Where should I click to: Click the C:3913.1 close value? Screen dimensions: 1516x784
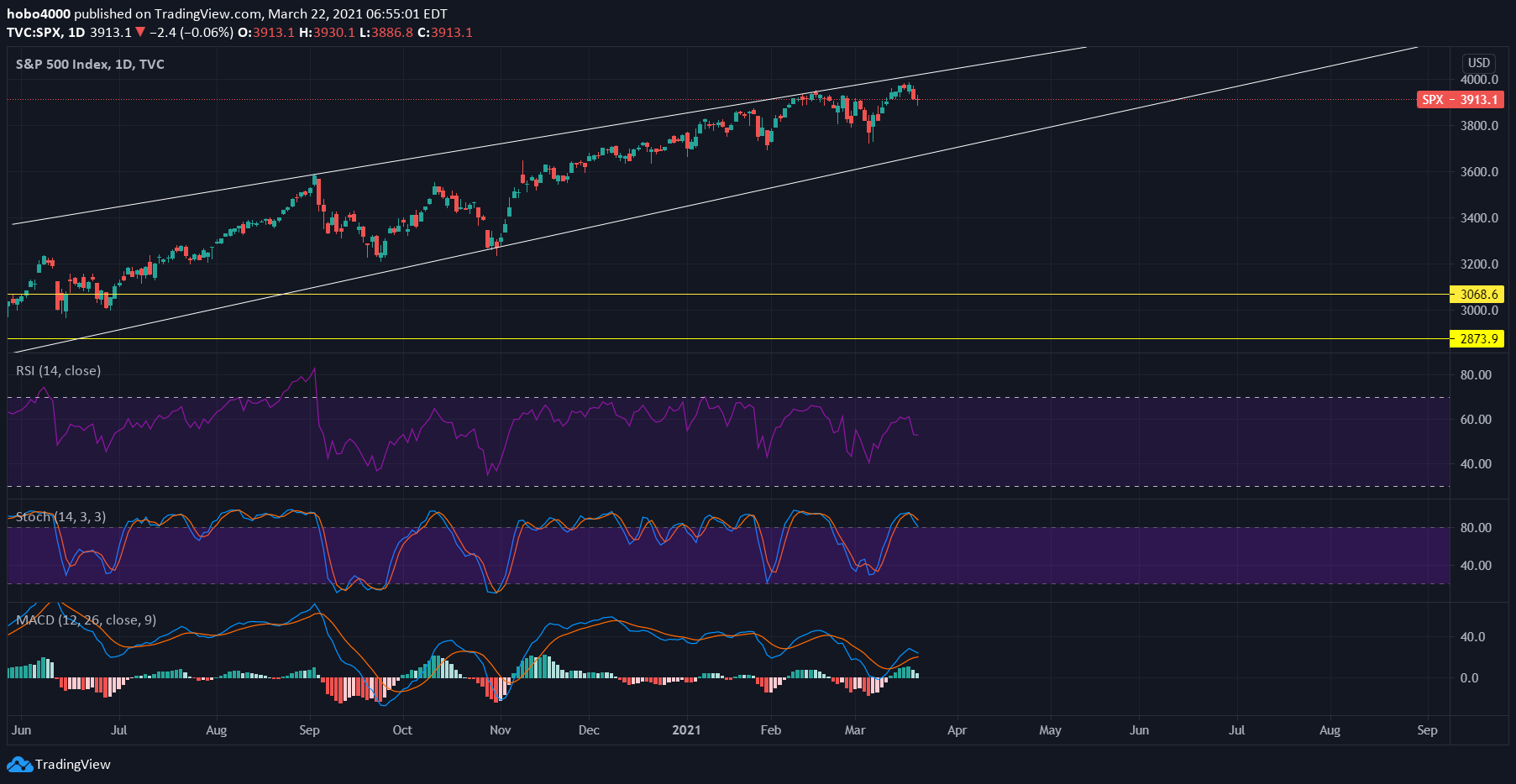tap(445, 32)
